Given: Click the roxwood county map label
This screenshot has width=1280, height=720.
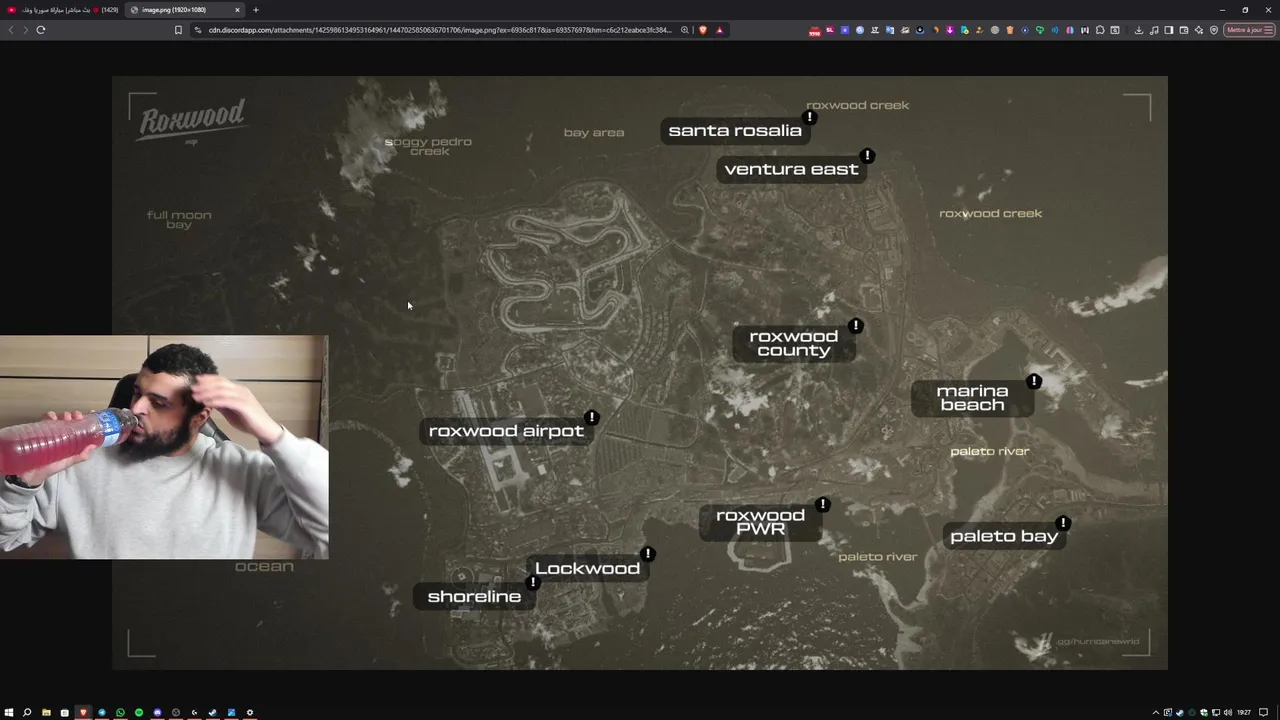Looking at the screenshot, I should click(x=793, y=343).
